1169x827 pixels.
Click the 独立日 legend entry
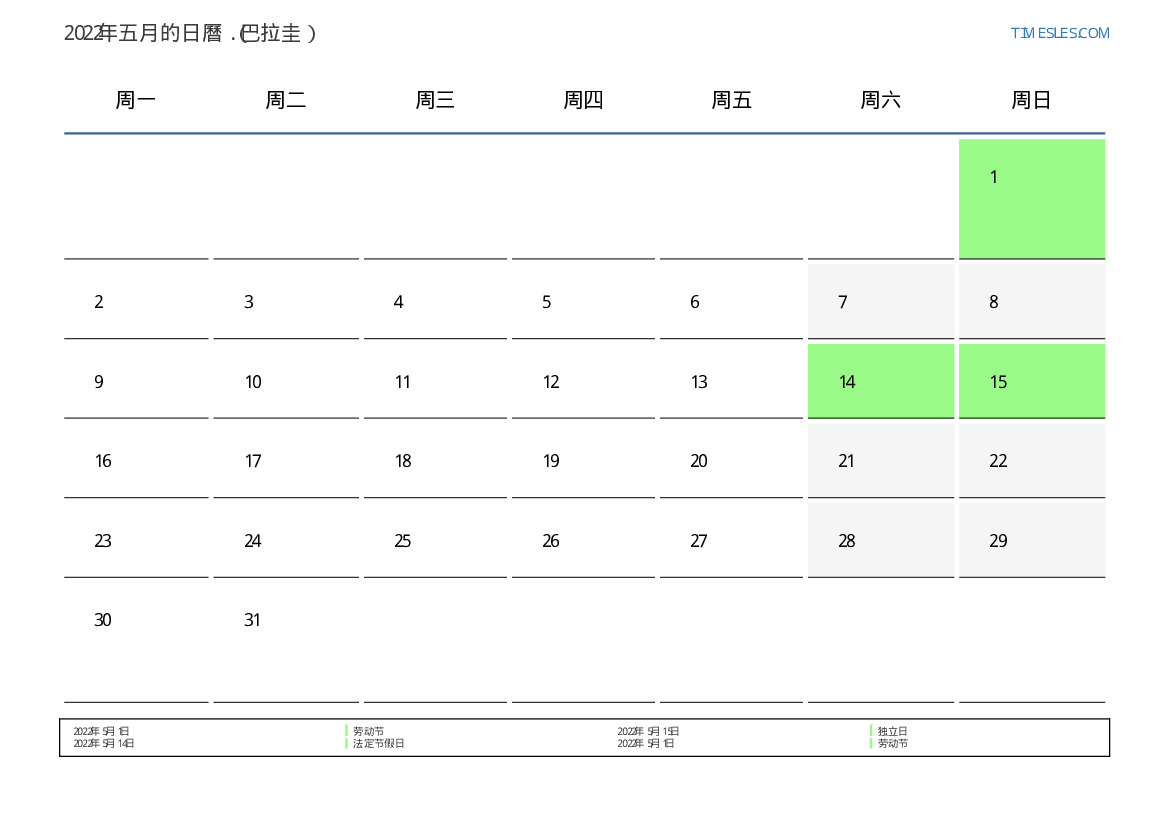(x=892, y=731)
